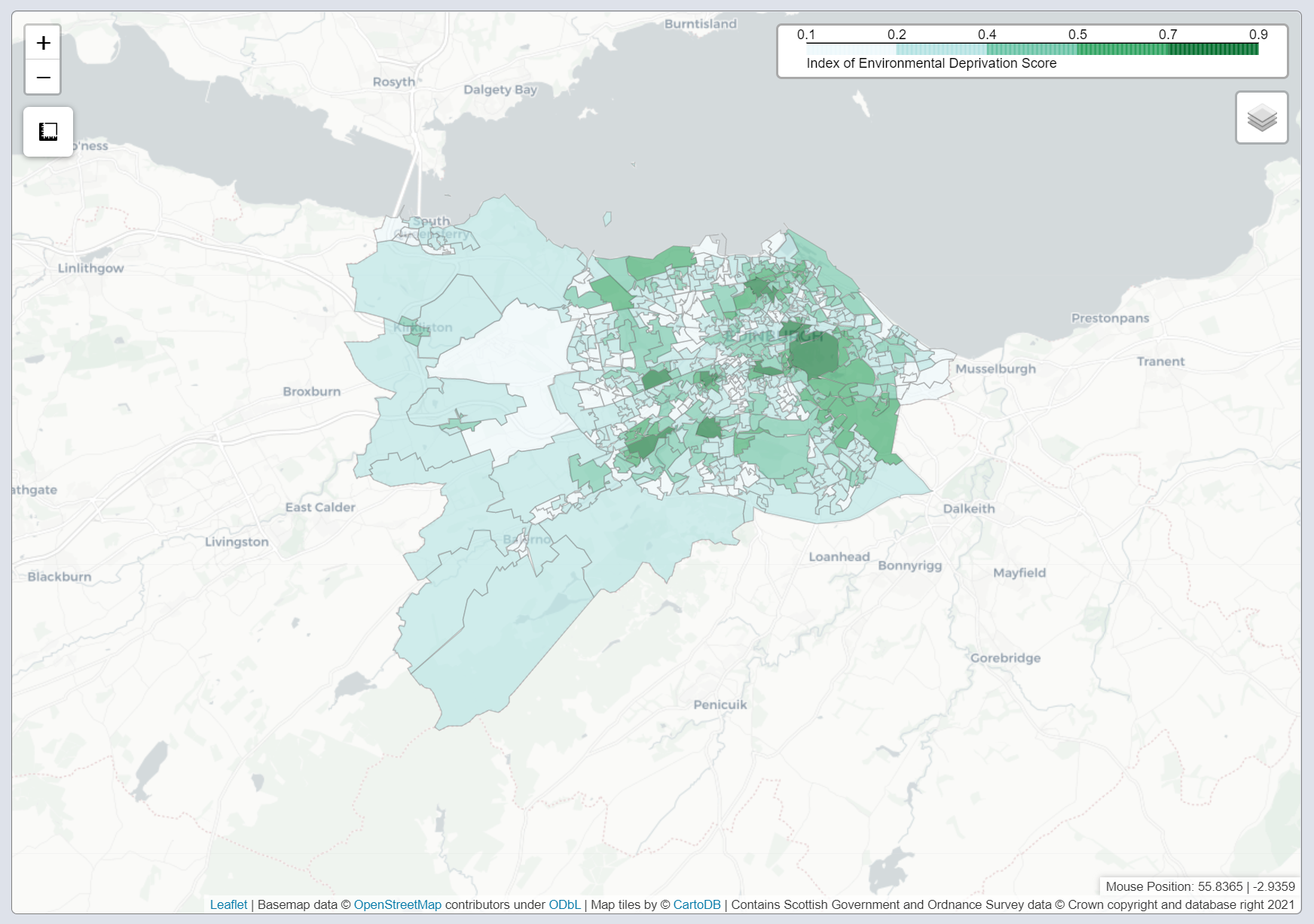Click the Mouse Position readout
The height and width of the screenshot is (924, 1314).
[1199, 886]
